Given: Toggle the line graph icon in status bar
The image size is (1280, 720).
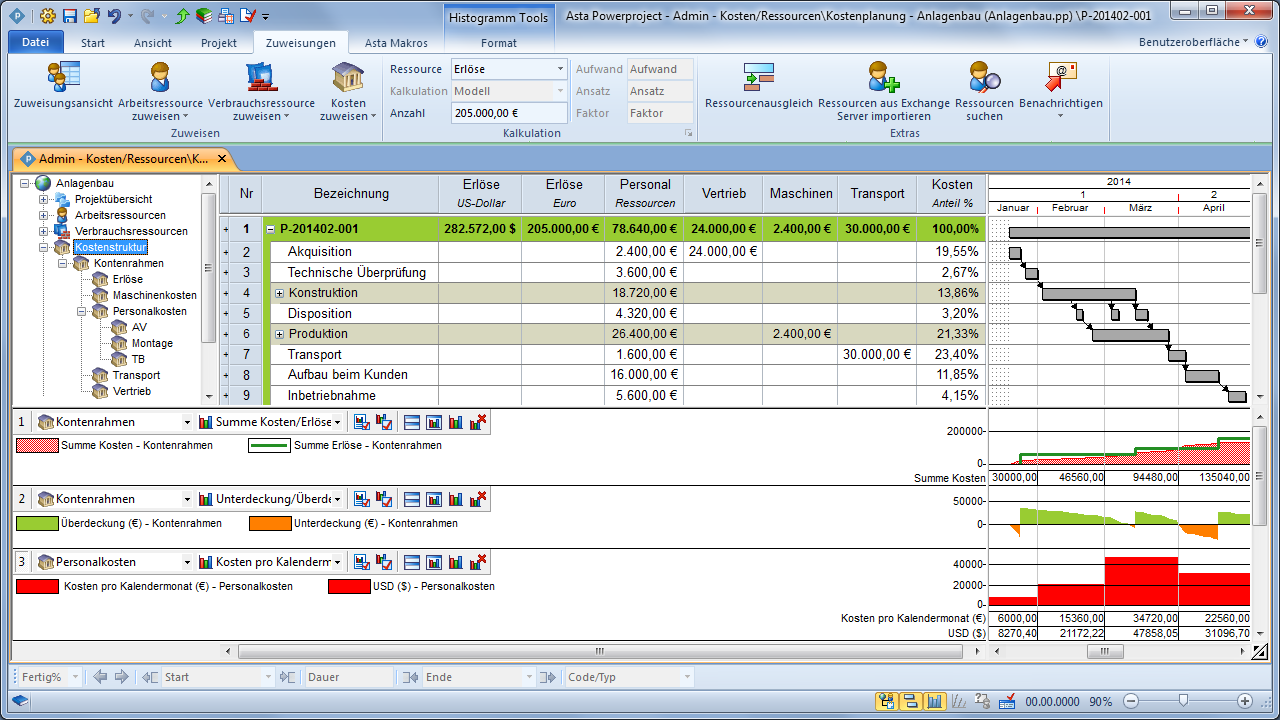Looking at the screenshot, I should (x=959, y=701).
